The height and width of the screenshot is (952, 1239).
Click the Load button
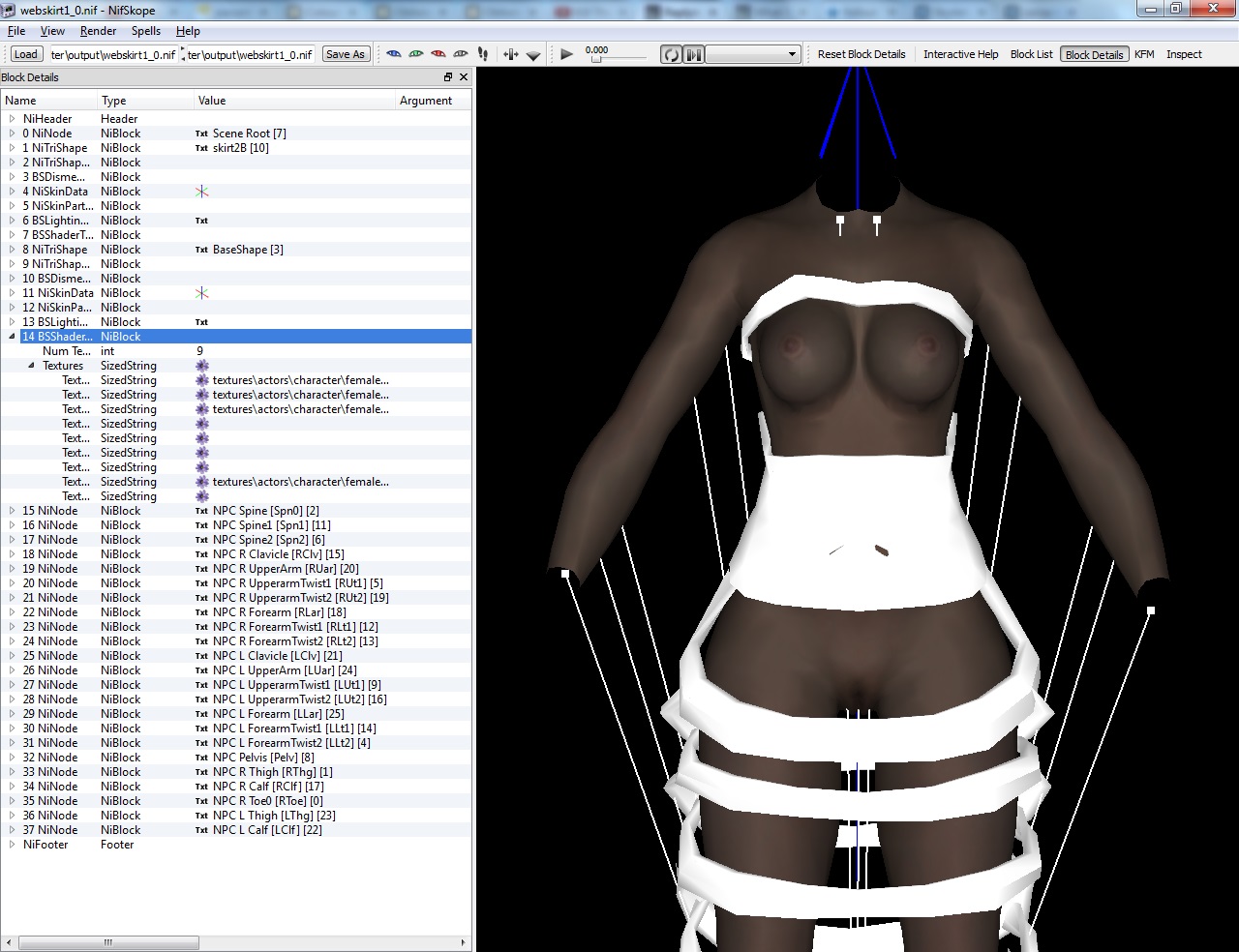(x=26, y=54)
